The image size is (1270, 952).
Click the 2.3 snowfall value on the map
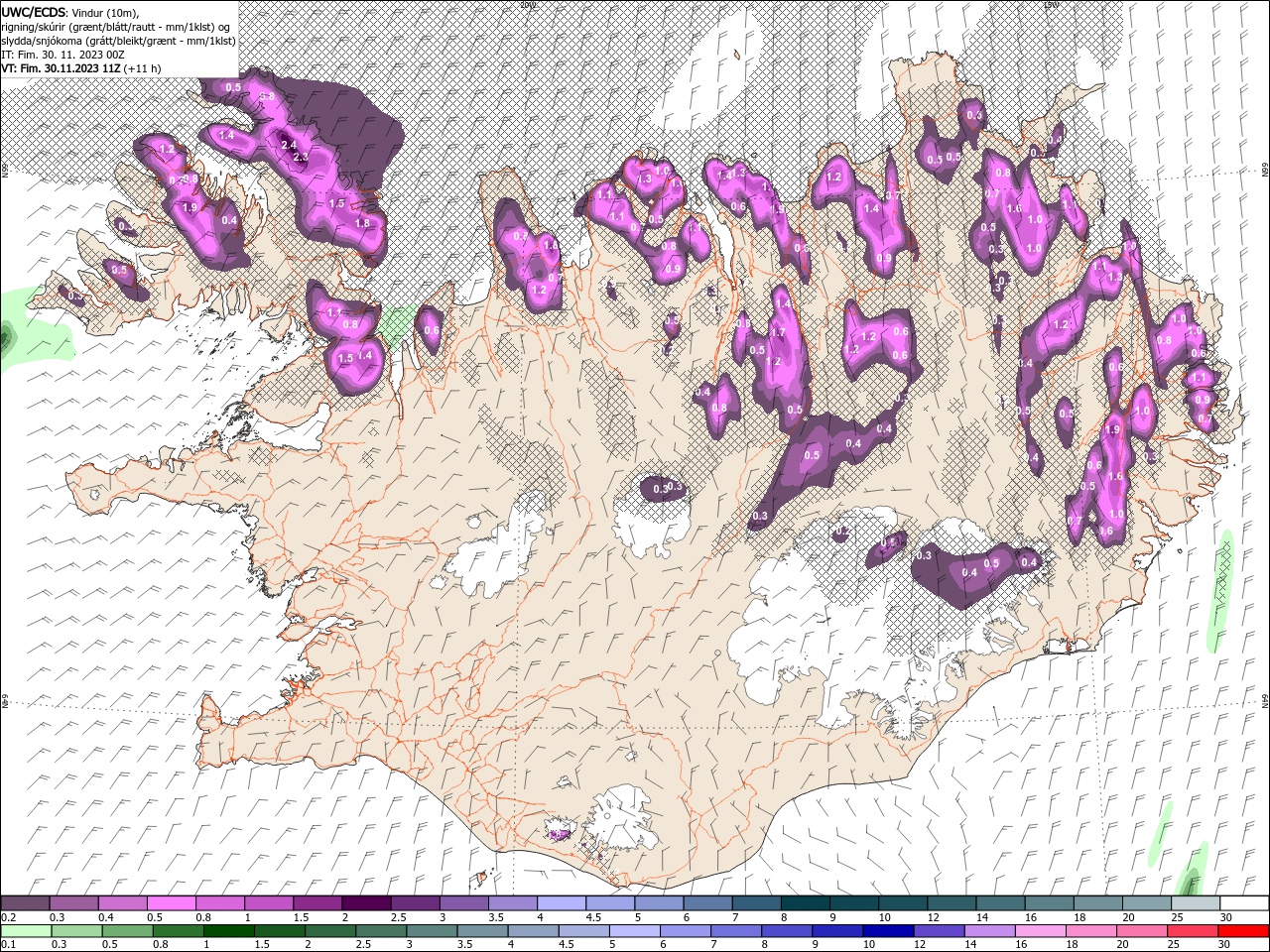point(301,157)
